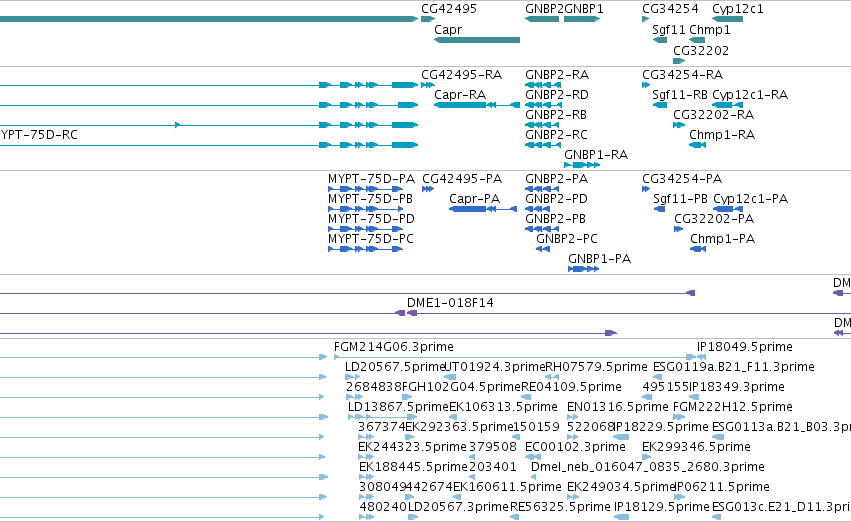
Task: Click the Capr-PA protein label
Action: pos(474,199)
